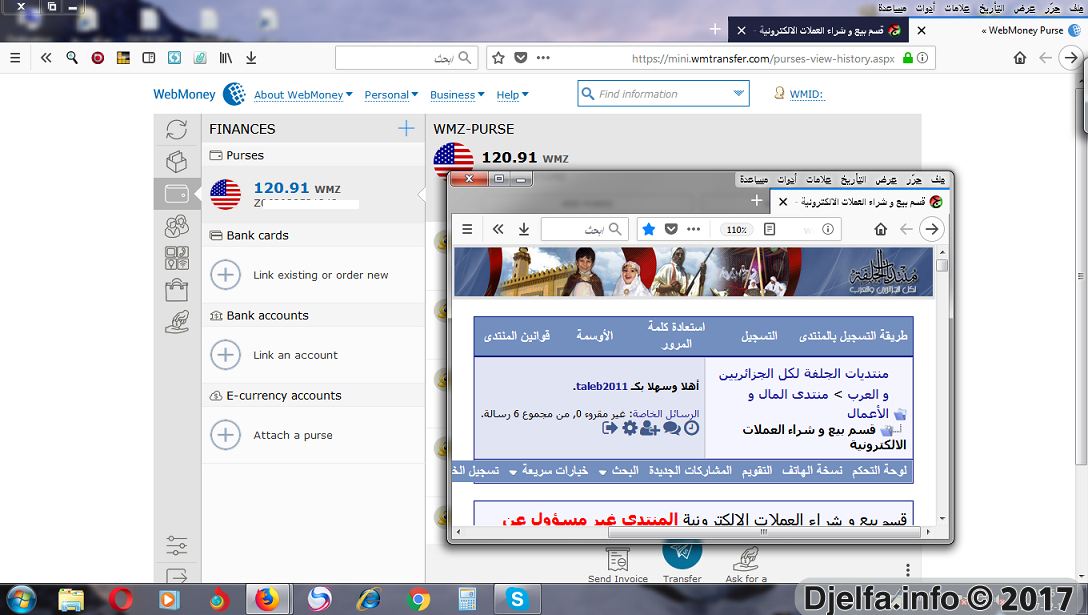Toggle reader view icon in forum window address bar
Screen dimensions: 1088x615
pos(770,229)
